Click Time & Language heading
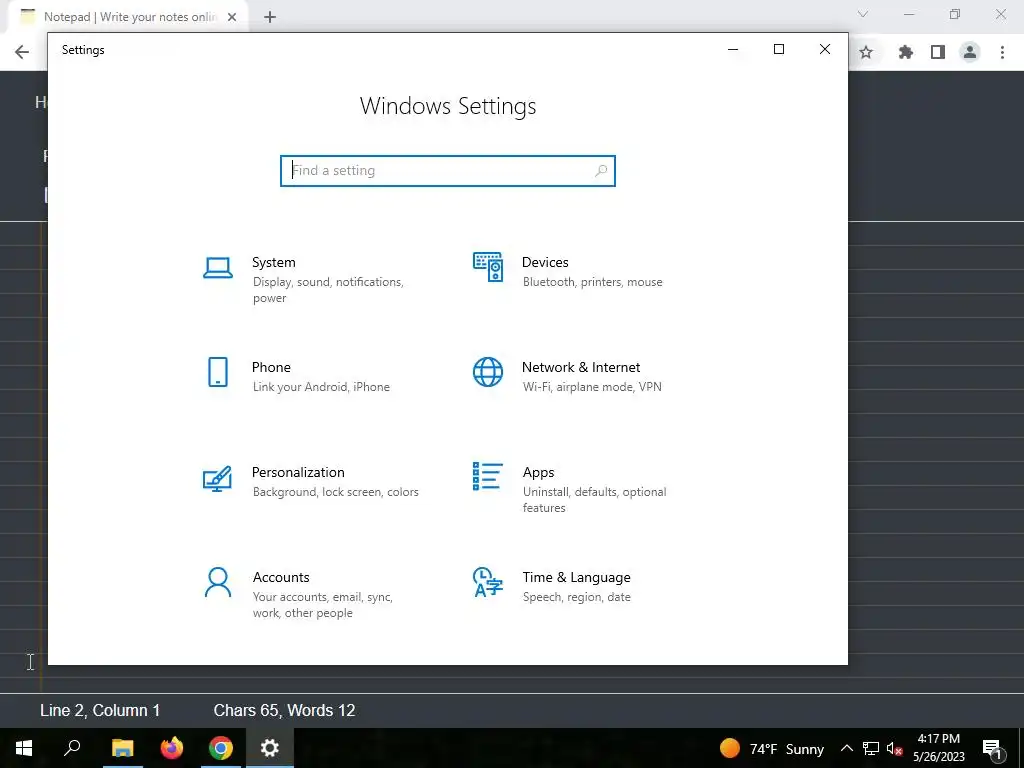 tap(576, 577)
